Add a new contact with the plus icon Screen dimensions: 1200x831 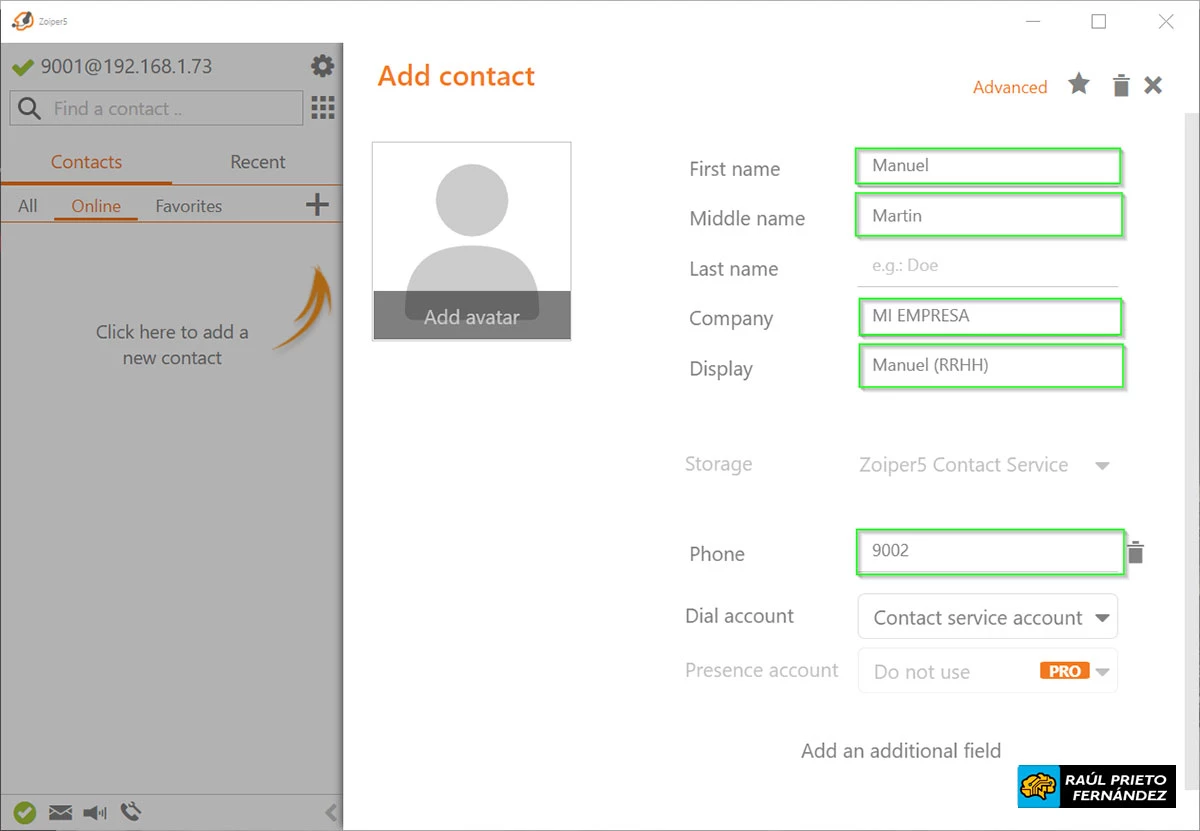316,205
